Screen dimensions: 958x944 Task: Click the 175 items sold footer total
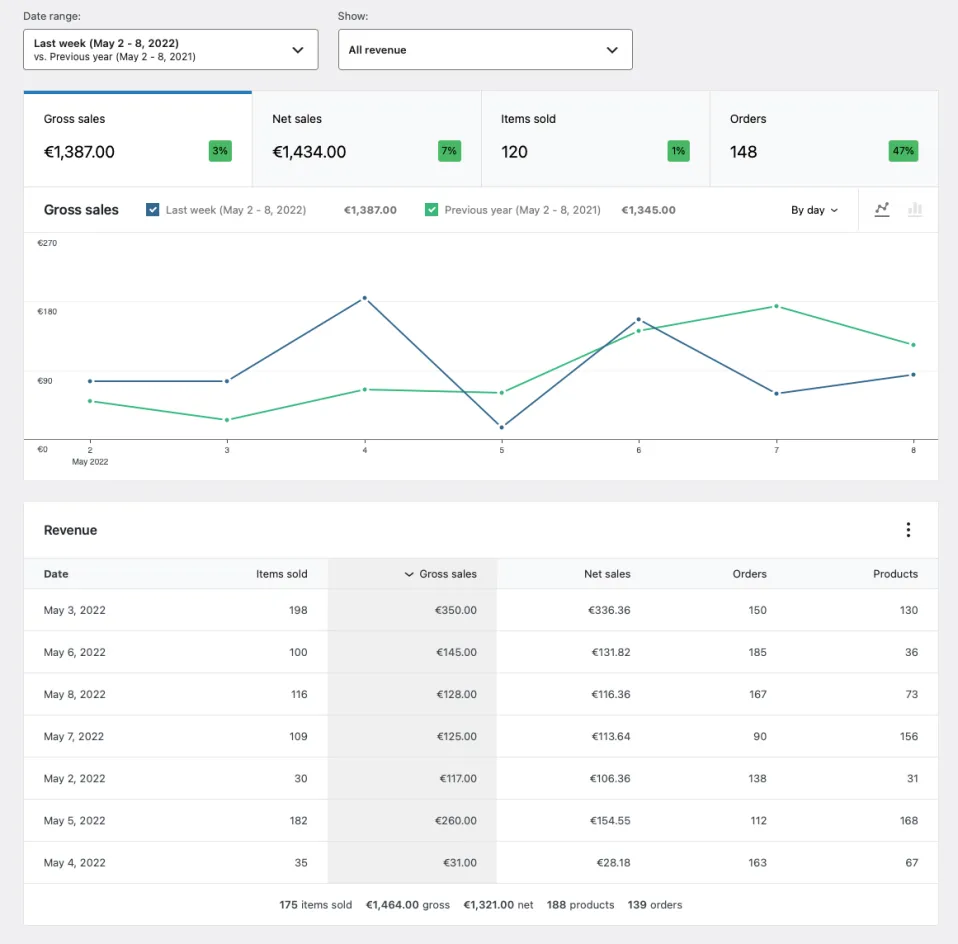315,905
